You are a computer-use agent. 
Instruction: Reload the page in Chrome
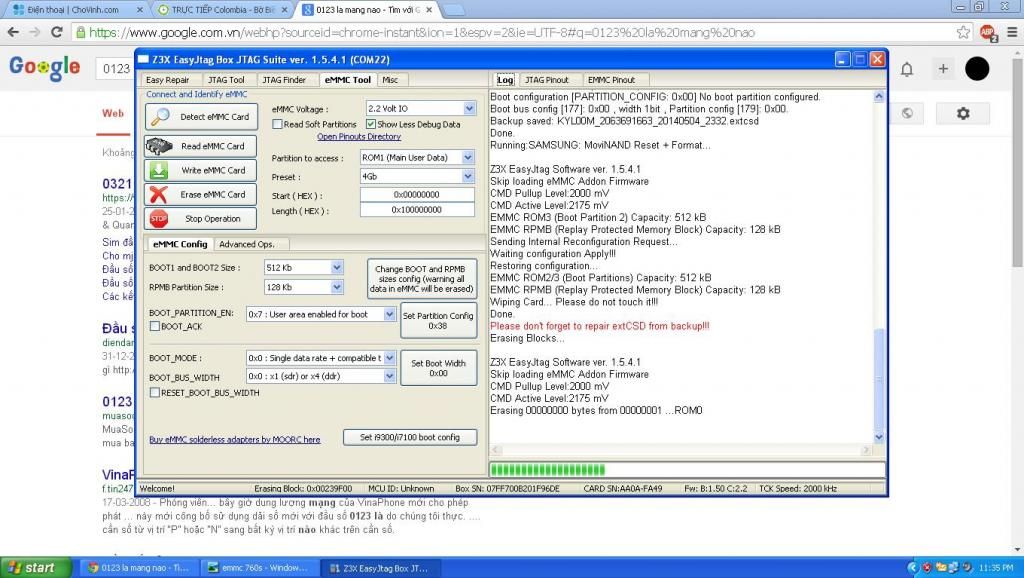coord(57,32)
